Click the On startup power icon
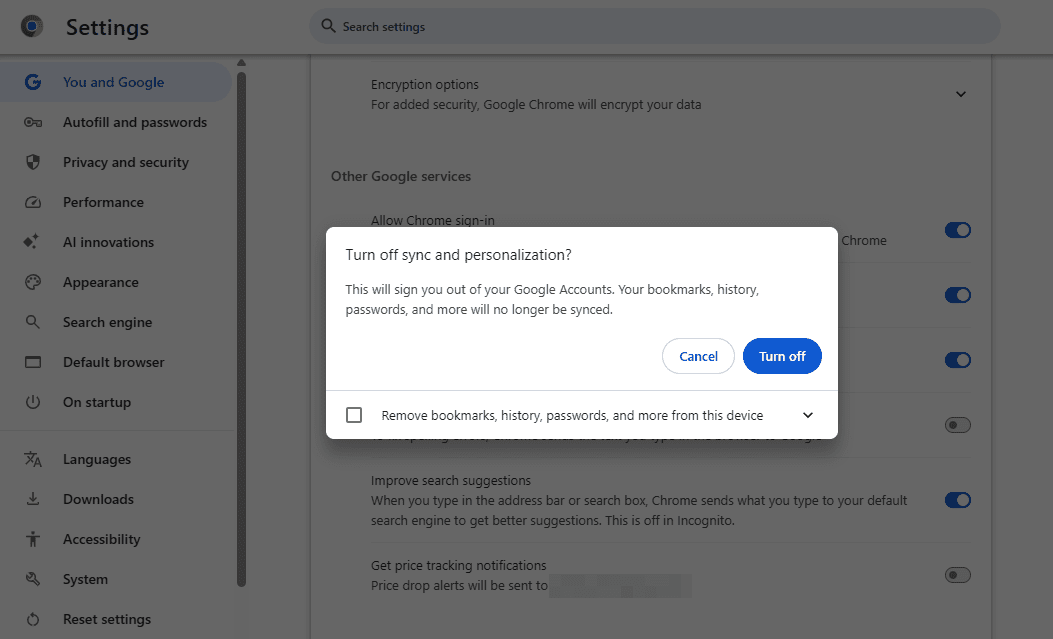 [33, 402]
